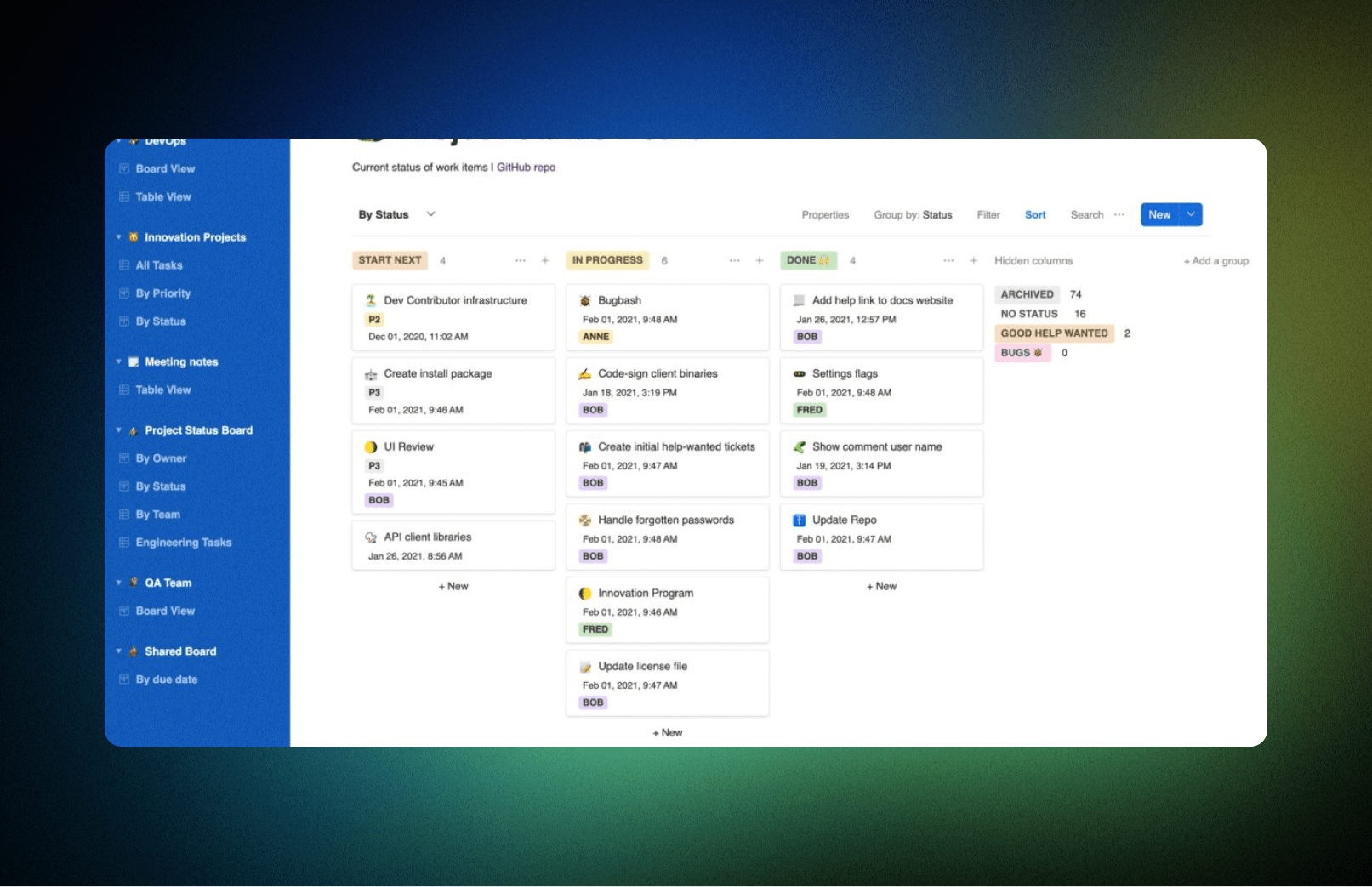The width and height of the screenshot is (1372, 887).
Task: Open By Team view in sidebar
Action: (158, 515)
